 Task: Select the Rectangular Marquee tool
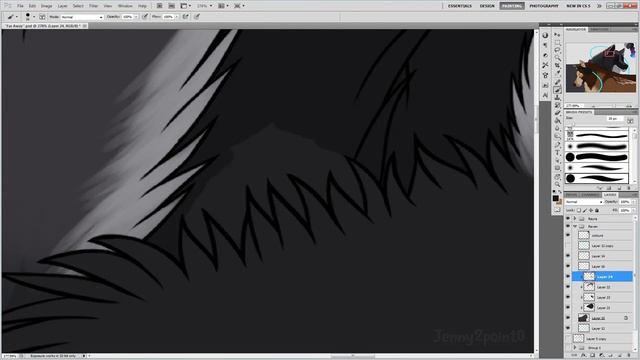point(558,43)
